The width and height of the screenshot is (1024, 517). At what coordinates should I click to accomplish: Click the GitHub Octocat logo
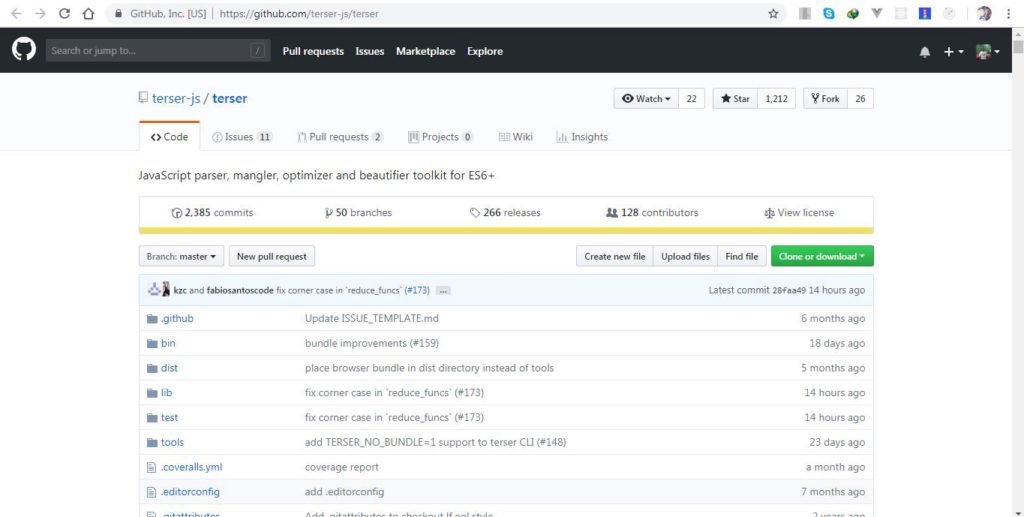[24, 50]
